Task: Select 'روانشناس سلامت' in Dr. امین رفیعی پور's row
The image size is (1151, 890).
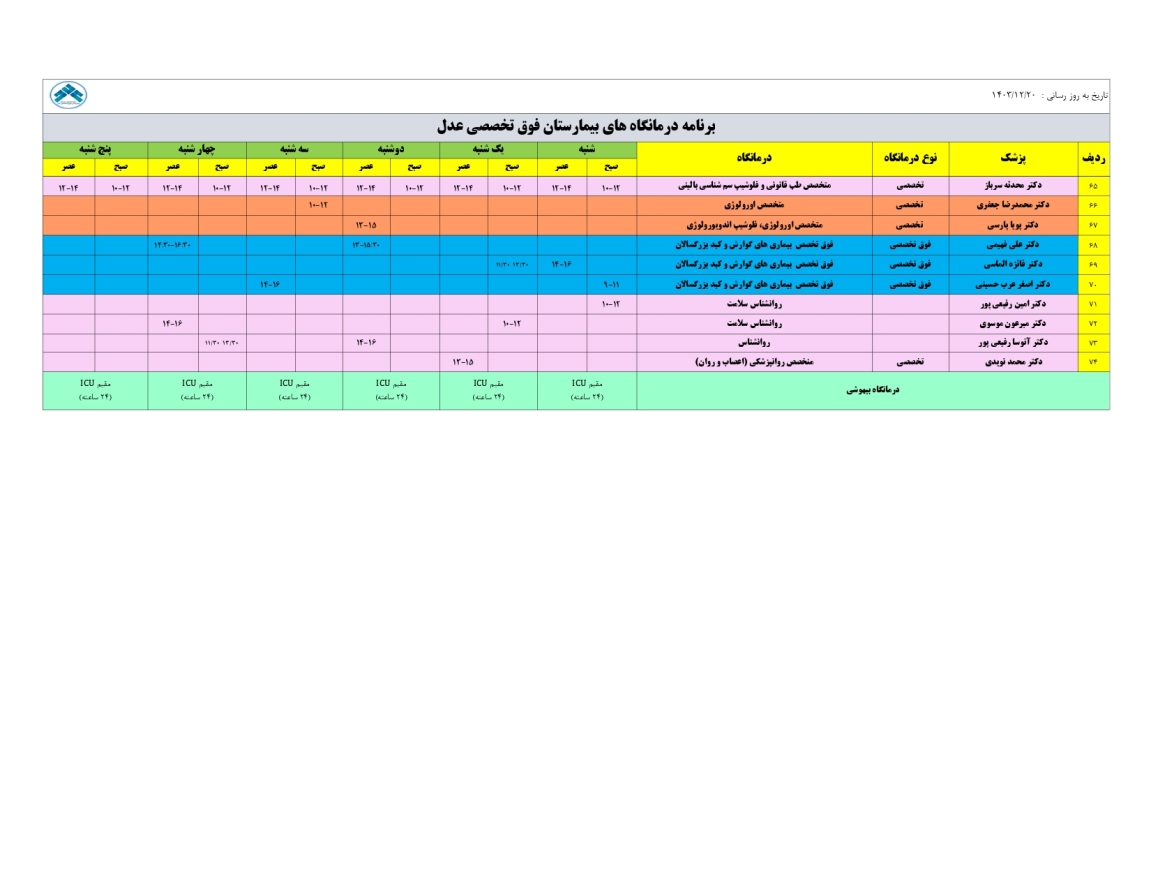Action: tap(754, 304)
